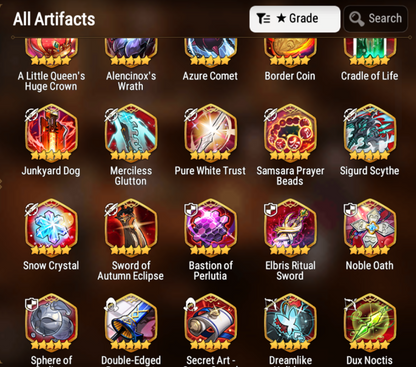This screenshot has width=416, height=367.
Task: Open the Junkyard Dog artifact icon
Action: [x=51, y=133]
